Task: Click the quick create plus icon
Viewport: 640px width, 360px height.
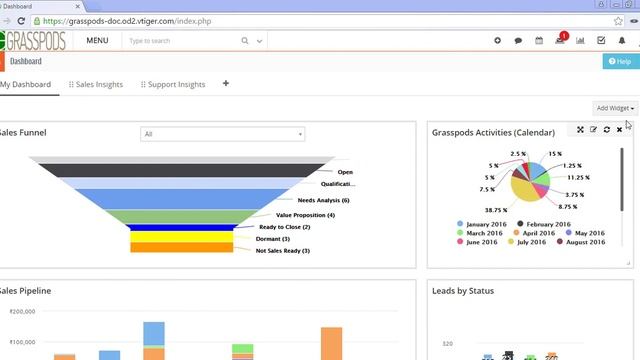Action: click(497, 40)
